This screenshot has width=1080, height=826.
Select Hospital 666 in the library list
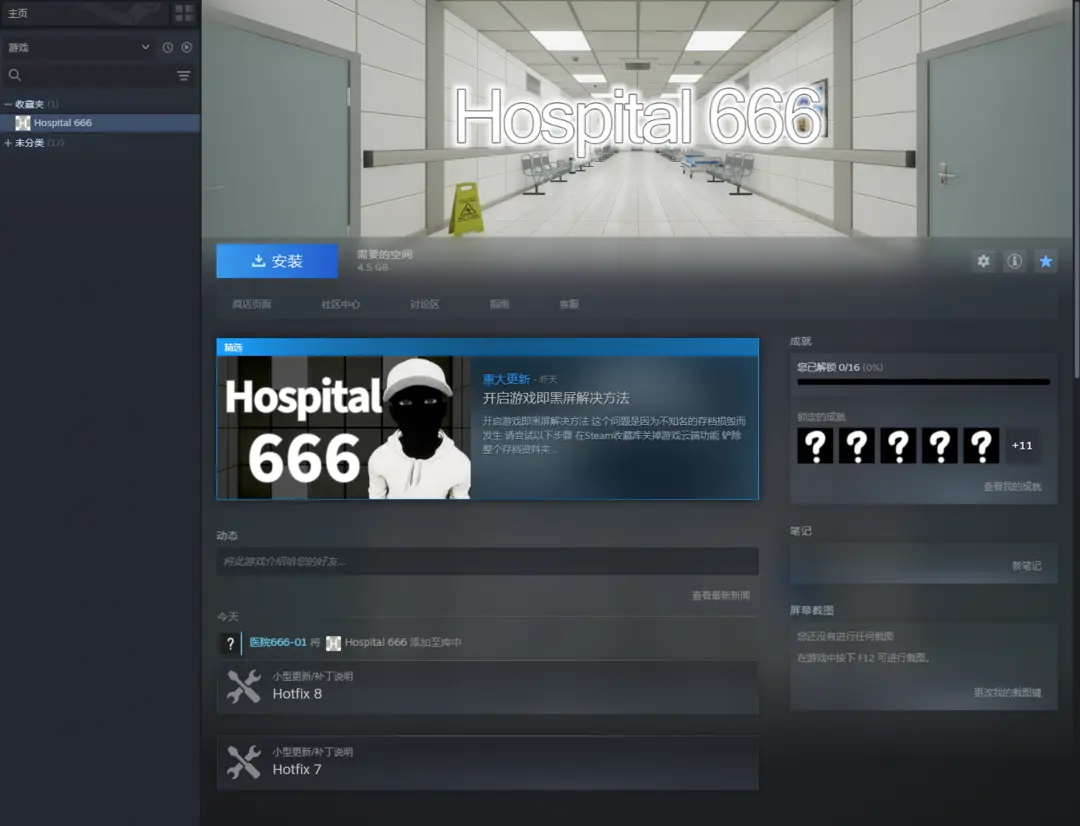(x=101, y=123)
